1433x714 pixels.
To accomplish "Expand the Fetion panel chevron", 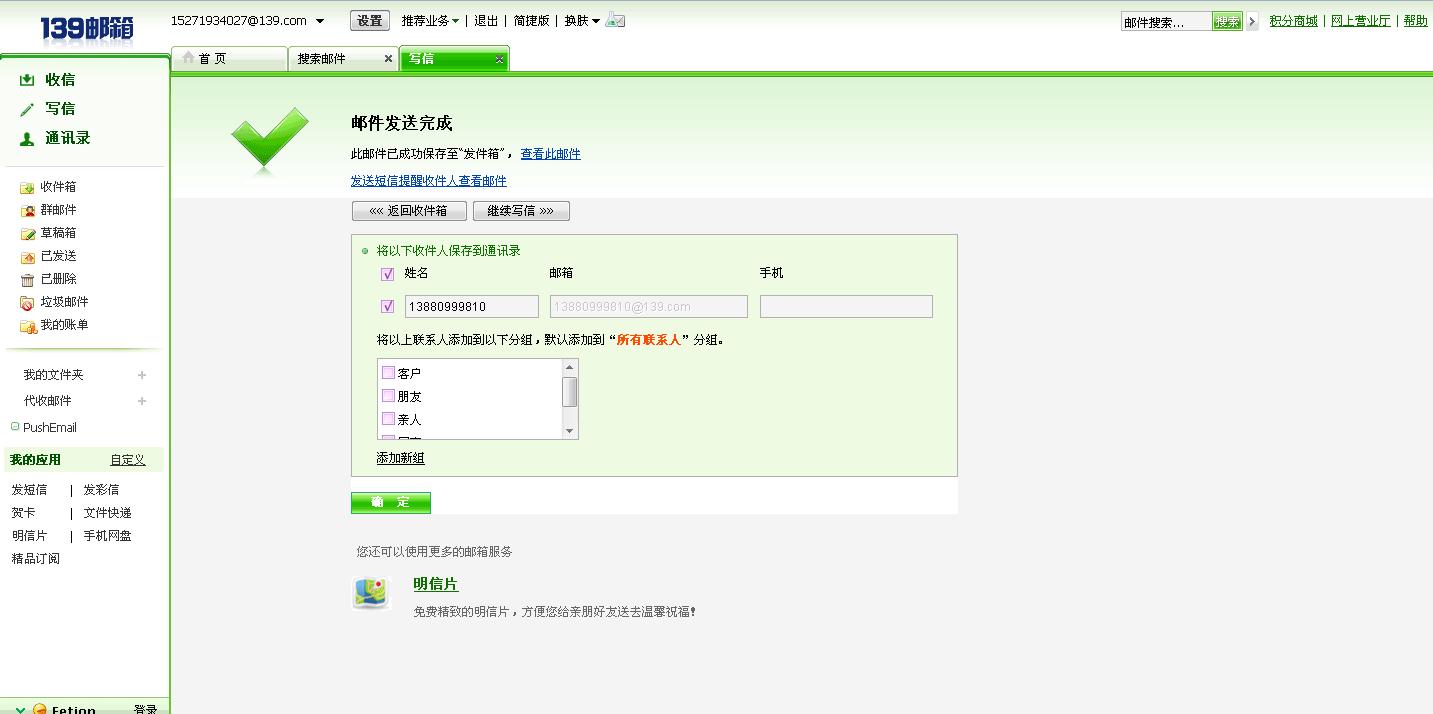I will click(20, 709).
